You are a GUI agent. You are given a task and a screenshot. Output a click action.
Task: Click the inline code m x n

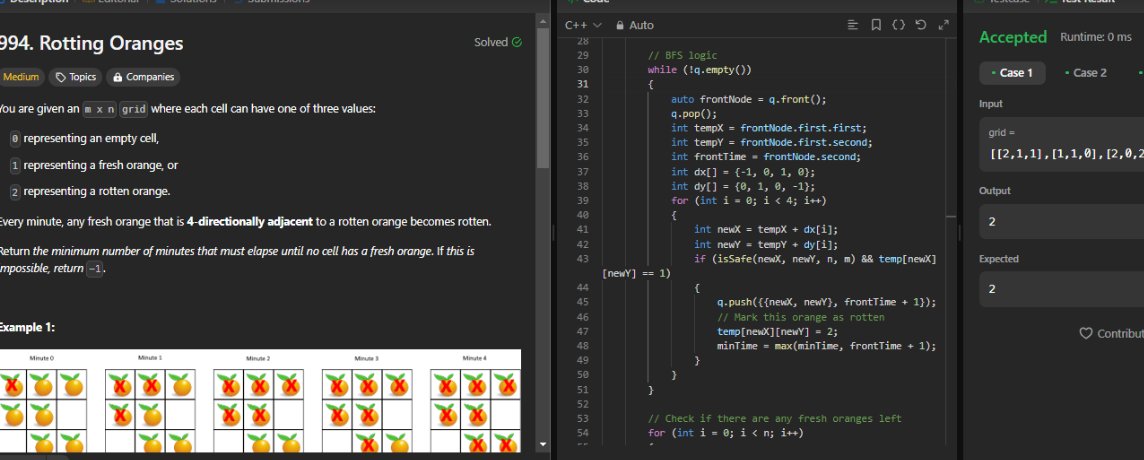click(99, 110)
